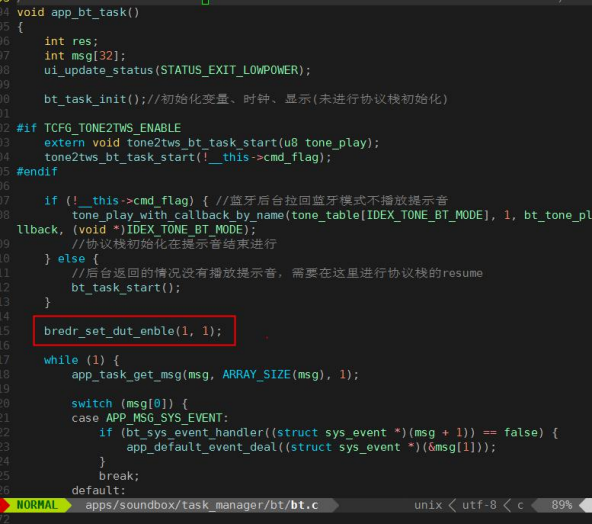Click the break; statement
This screenshot has width=592, height=524.
119,476
